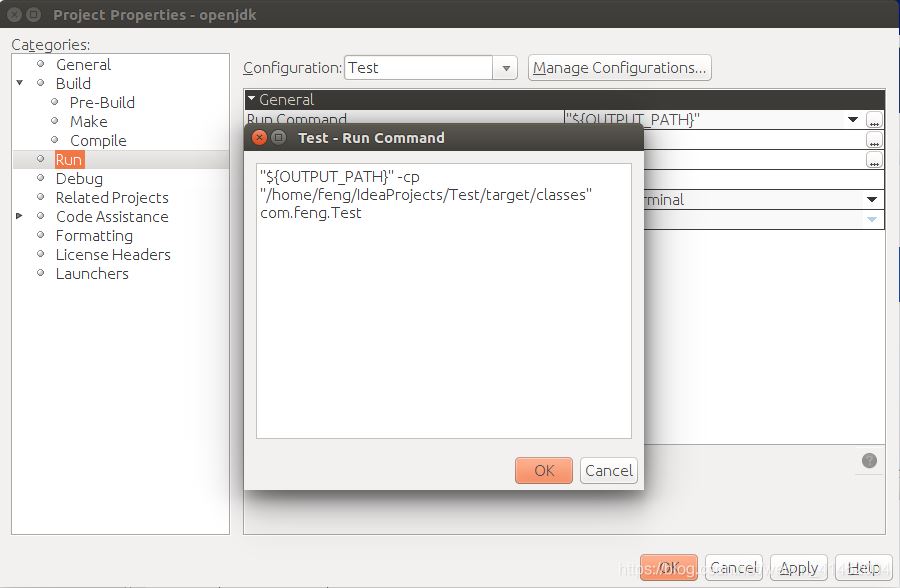
Task: Select the Formatting category
Action: [x=94, y=235]
